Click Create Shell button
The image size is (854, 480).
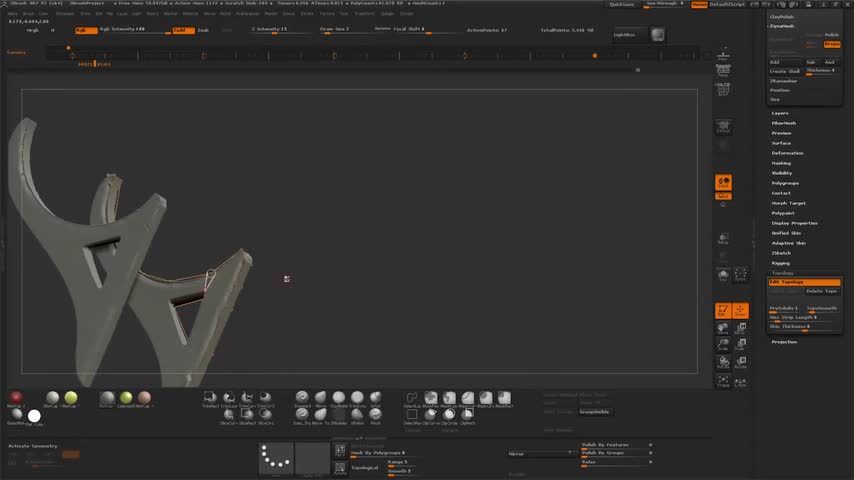(785, 71)
